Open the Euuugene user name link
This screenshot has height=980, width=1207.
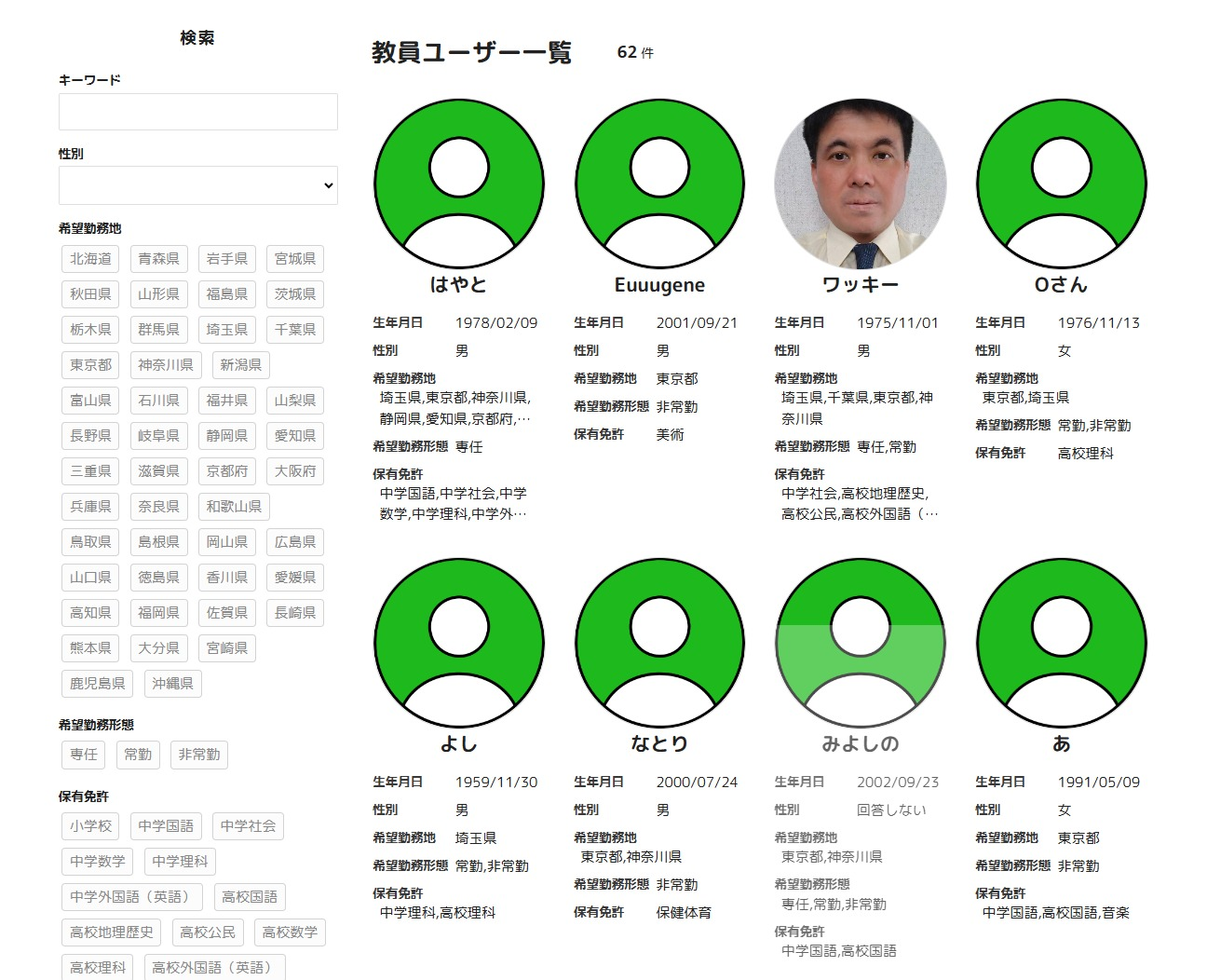(659, 285)
